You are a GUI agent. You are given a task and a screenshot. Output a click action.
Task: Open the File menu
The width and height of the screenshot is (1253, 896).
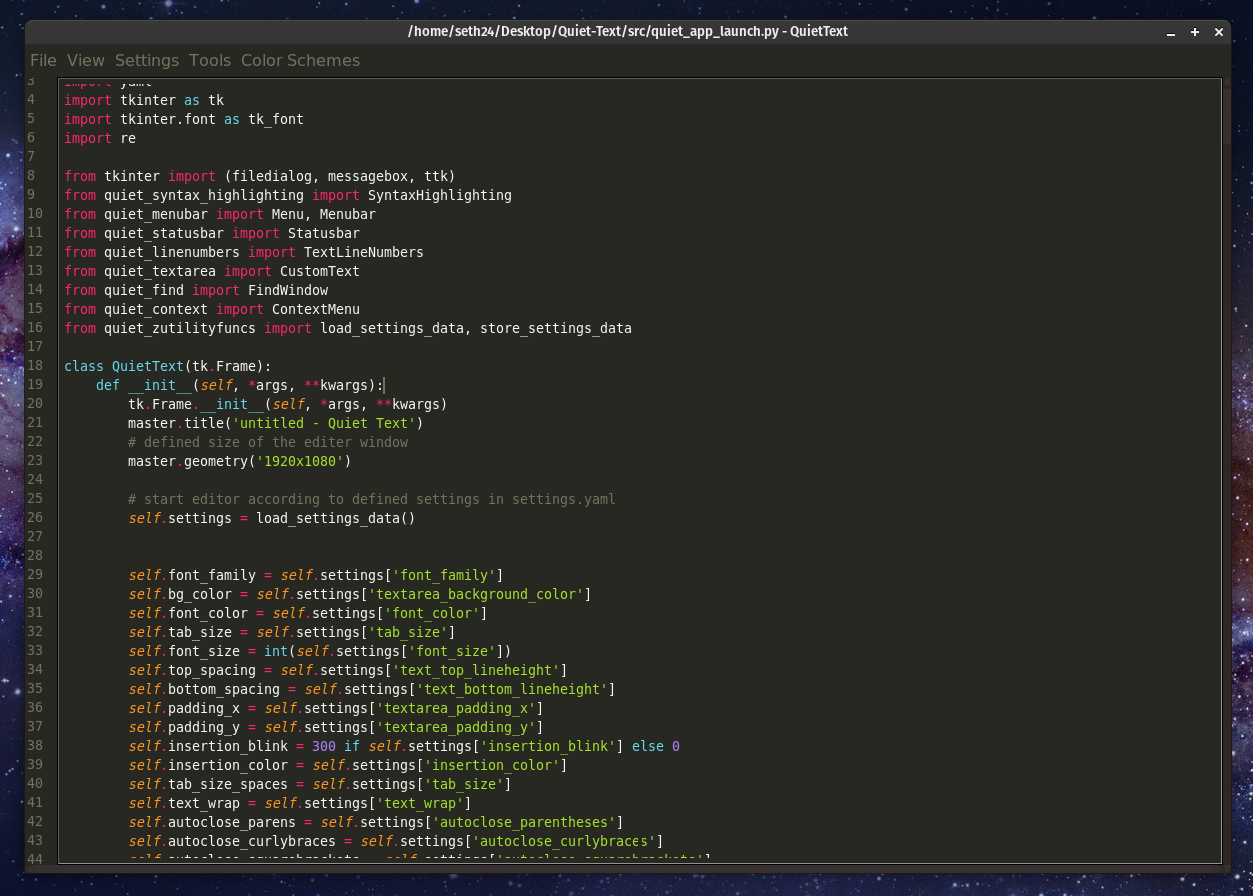click(x=43, y=60)
